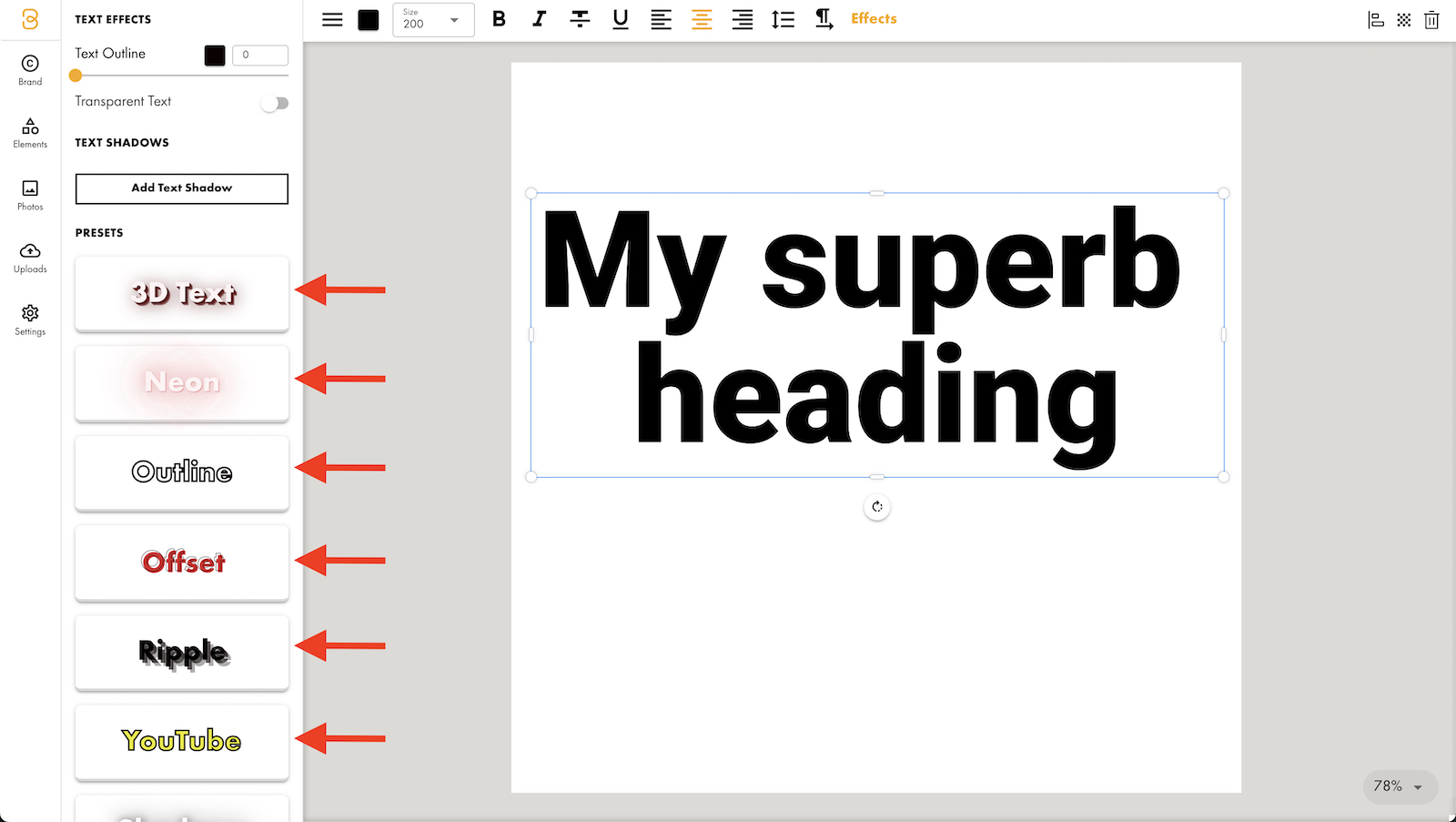The height and width of the screenshot is (822, 1456).
Task: Underline the selected heading
Action: (x=621, y=19)
